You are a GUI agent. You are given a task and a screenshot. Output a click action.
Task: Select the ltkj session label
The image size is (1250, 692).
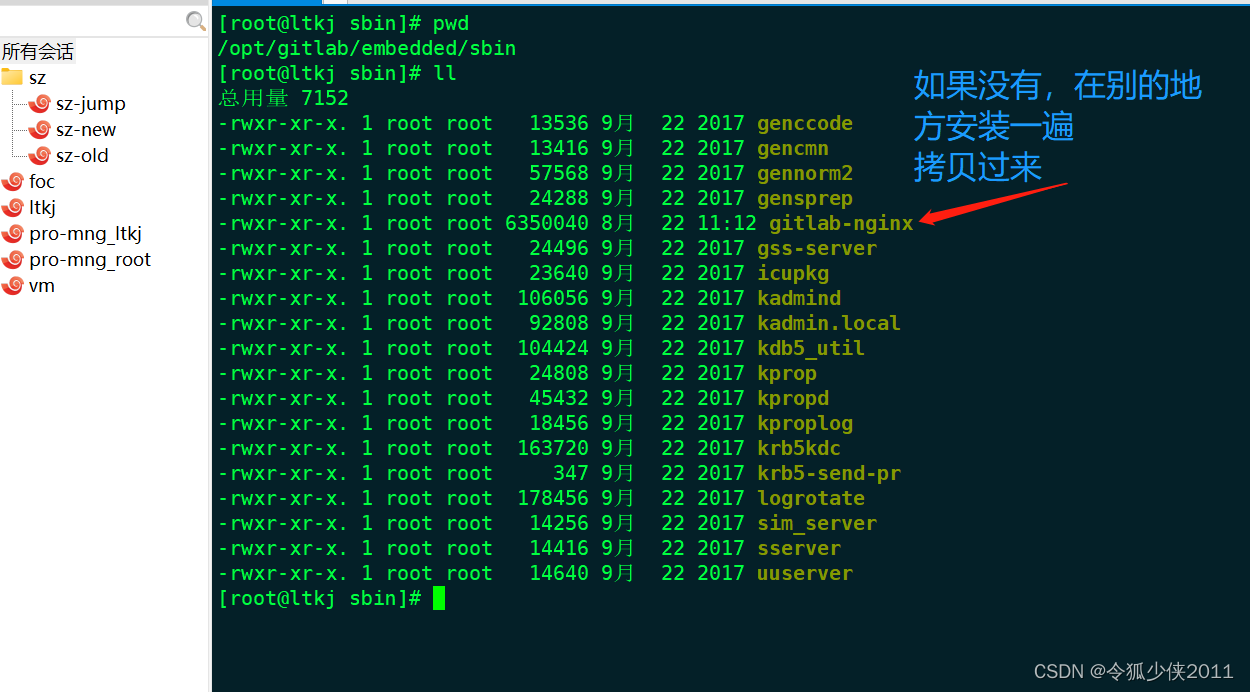(42, 207)
